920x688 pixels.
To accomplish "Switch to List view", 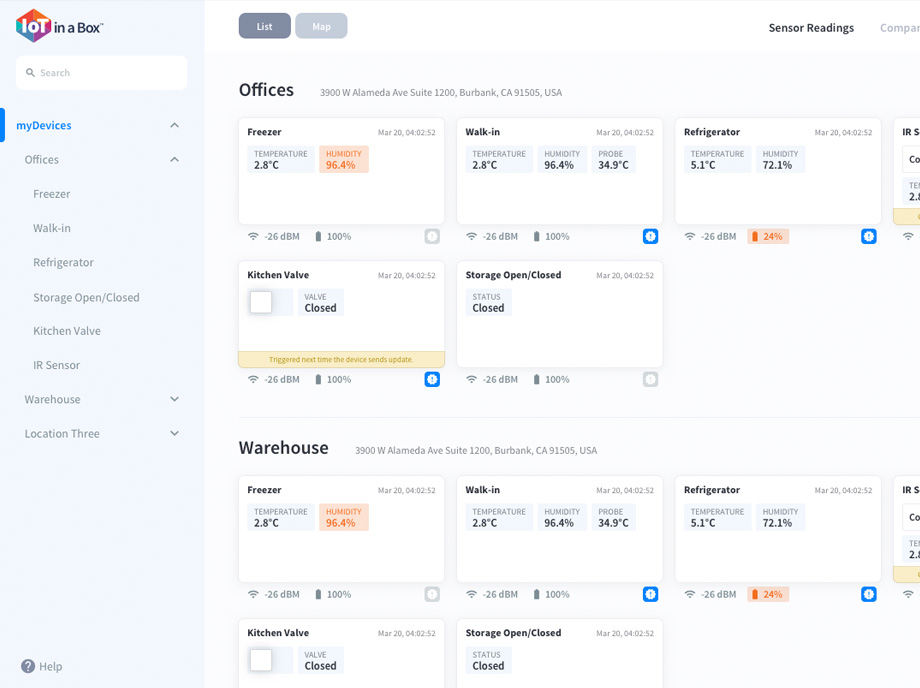I will 265,26.
